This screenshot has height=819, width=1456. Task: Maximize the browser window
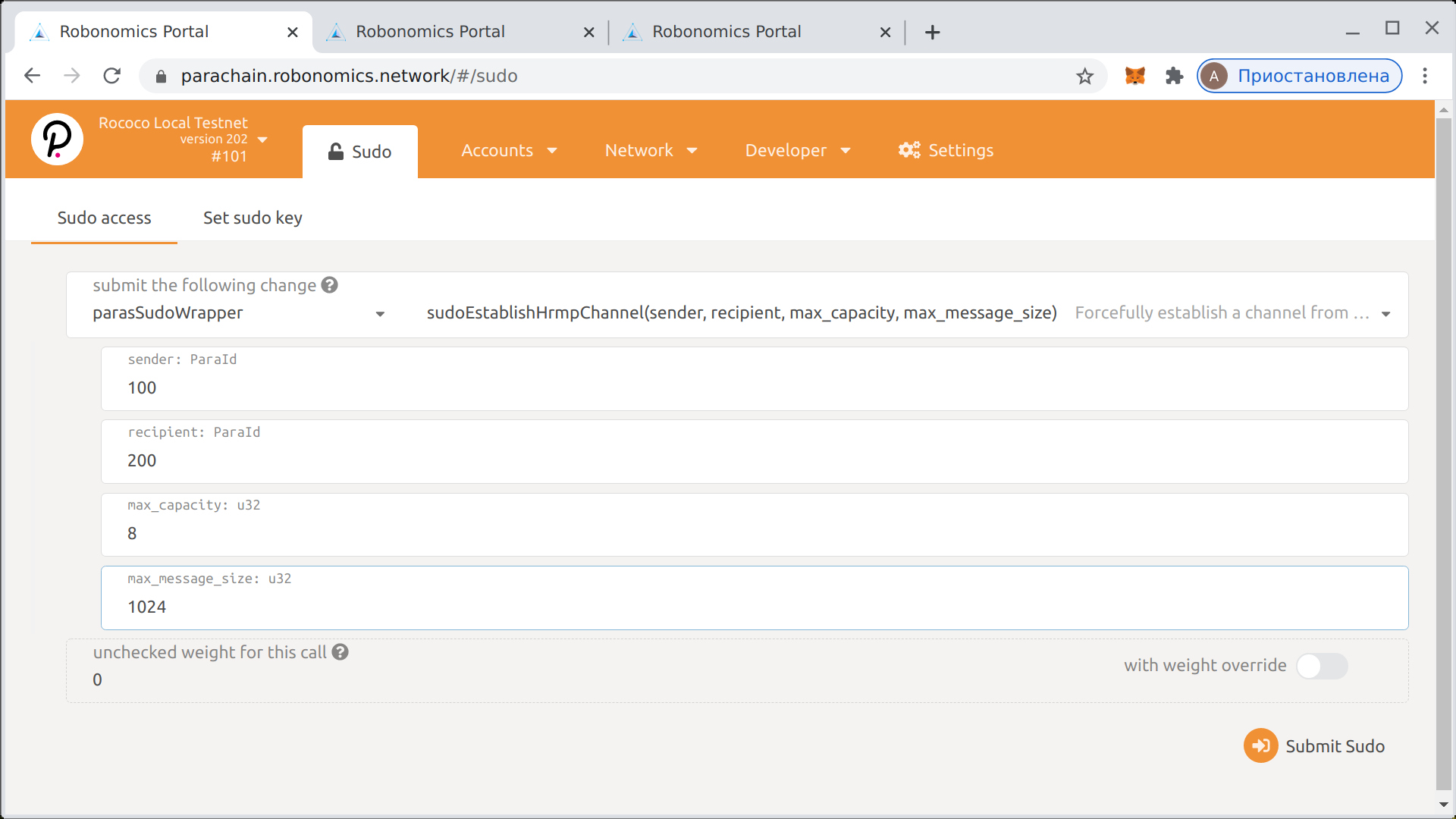(1392, 28)
